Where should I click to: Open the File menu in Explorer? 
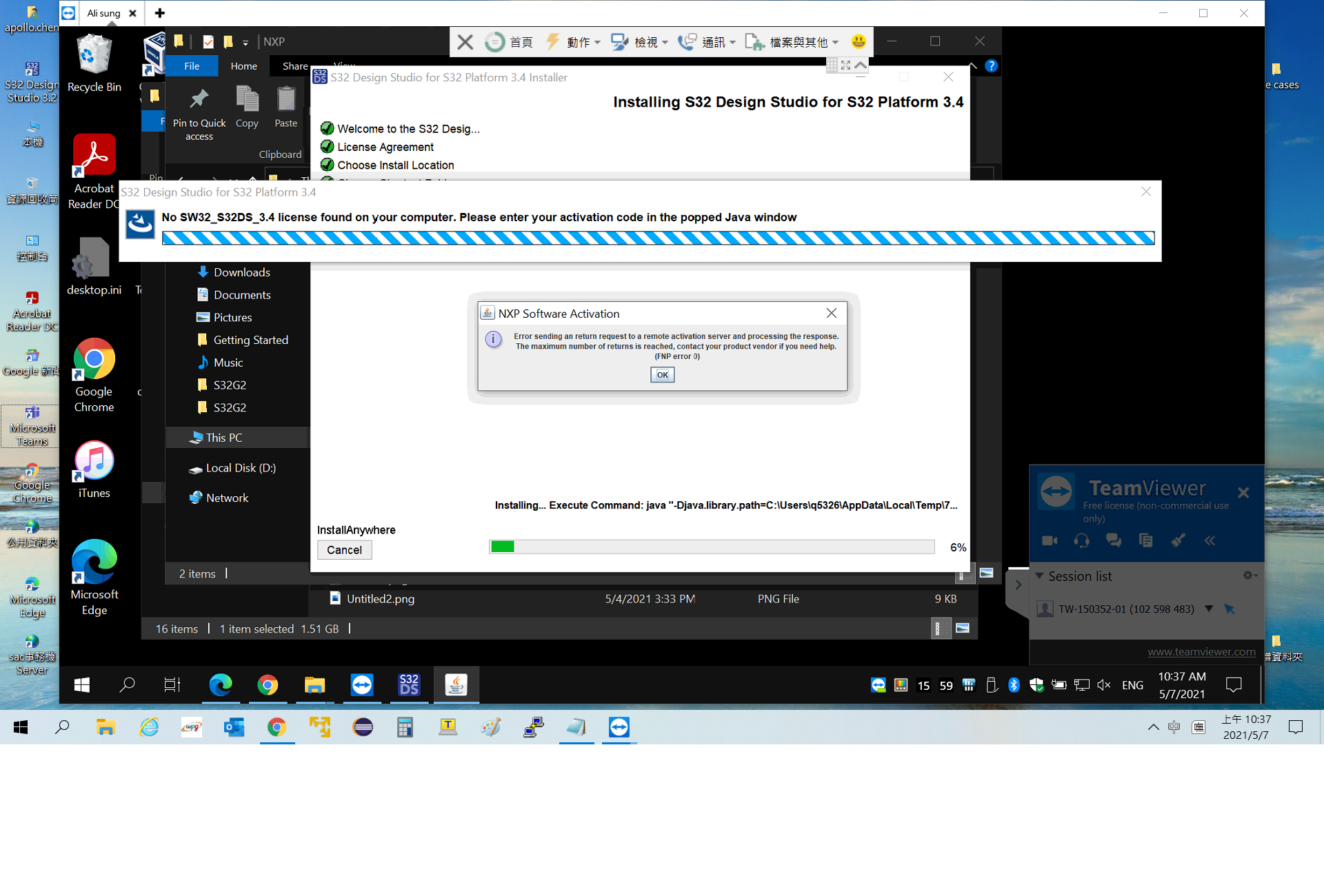point(192,65)
